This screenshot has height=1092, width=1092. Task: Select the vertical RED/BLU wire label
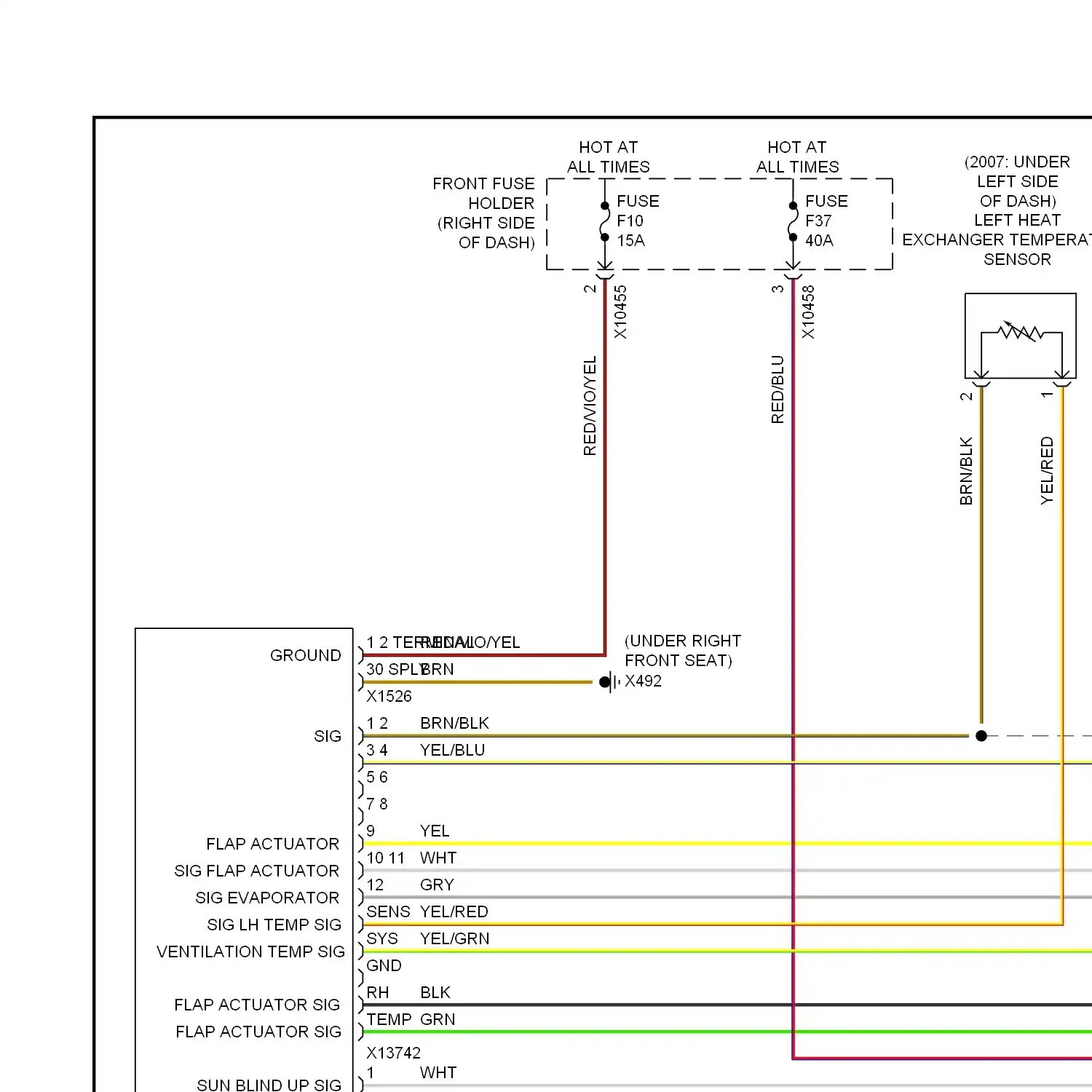click(778, 389)
